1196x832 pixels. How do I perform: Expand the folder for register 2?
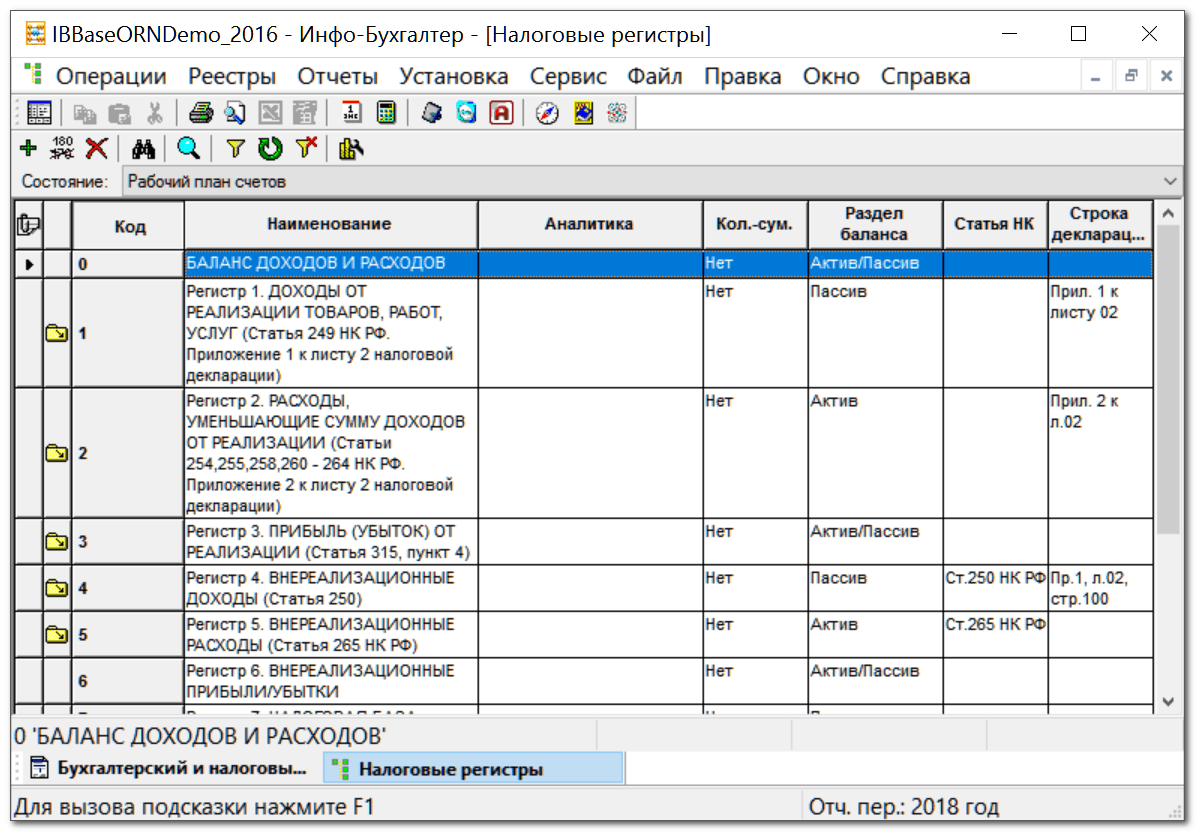(56, 453)
